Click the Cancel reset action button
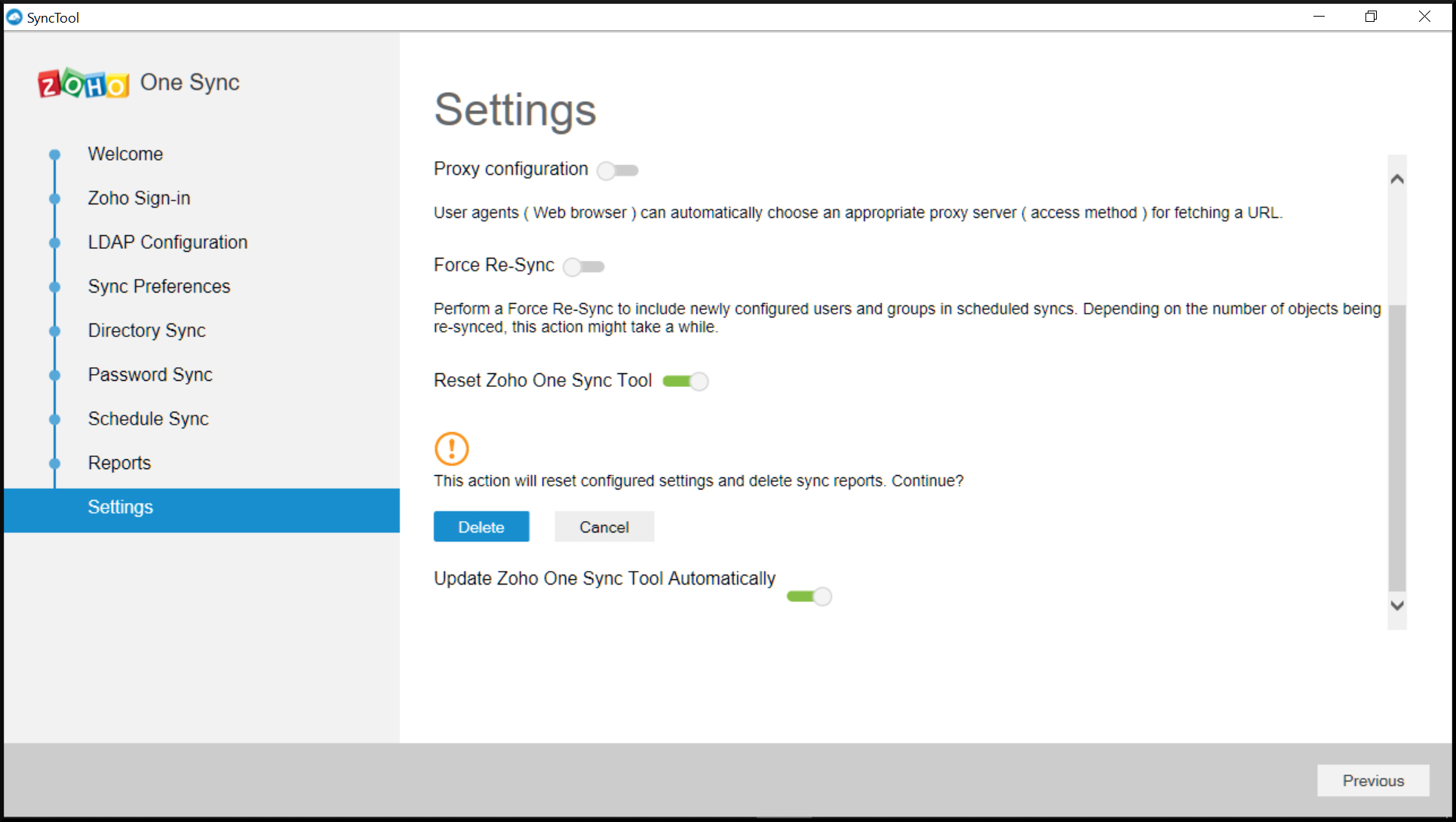The width and height of the screenshot is (1456, 822). 603,527
